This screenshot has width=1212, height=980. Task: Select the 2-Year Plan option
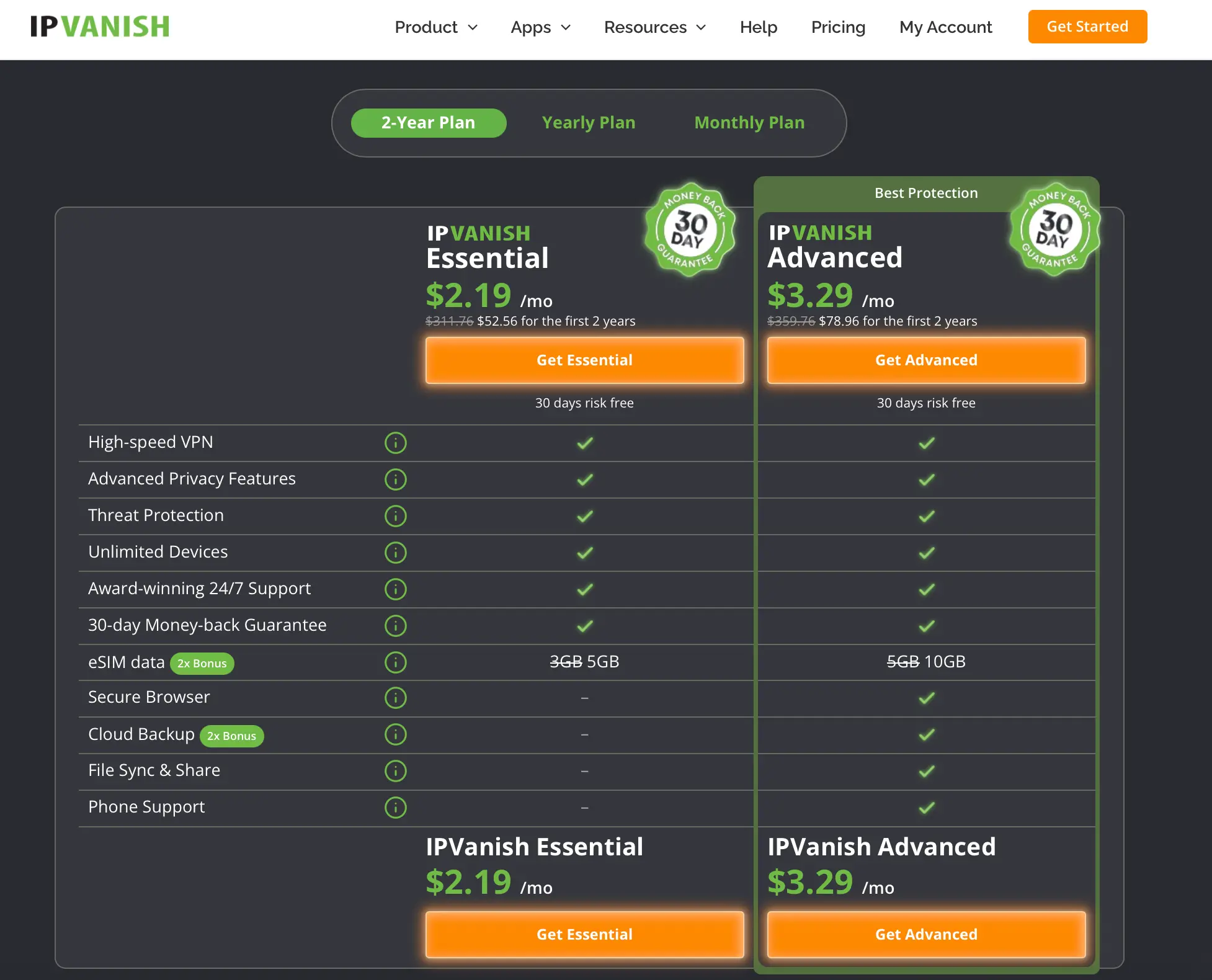pos(428,122)
